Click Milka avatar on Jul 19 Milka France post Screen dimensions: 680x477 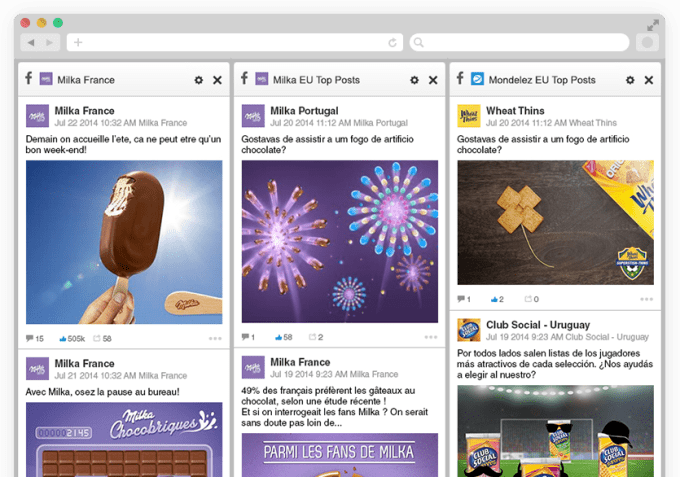[253, 367]
